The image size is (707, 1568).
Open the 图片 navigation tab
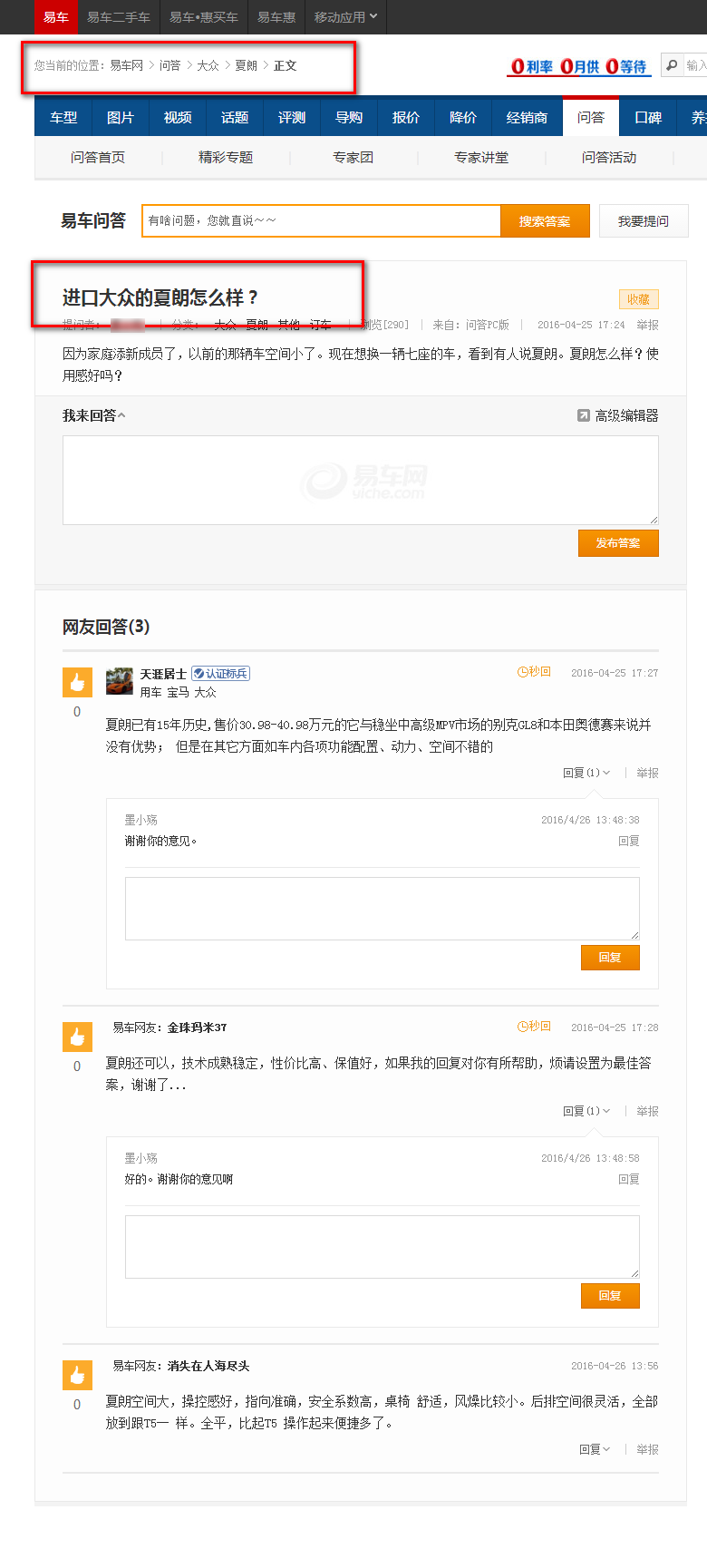pyautogui.click(x=121, y=117)
